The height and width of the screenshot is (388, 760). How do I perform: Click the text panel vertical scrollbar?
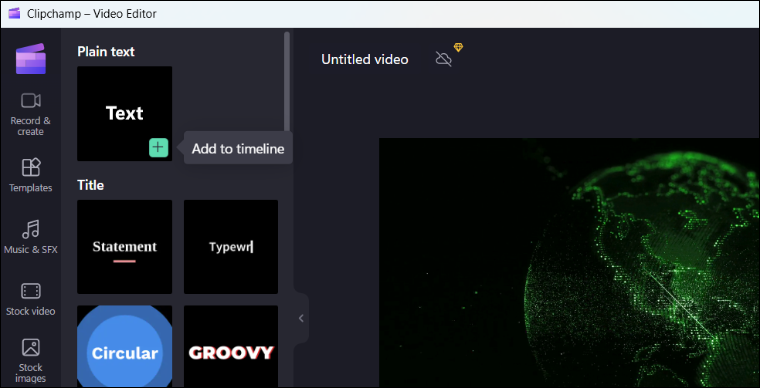coord(287,82)
